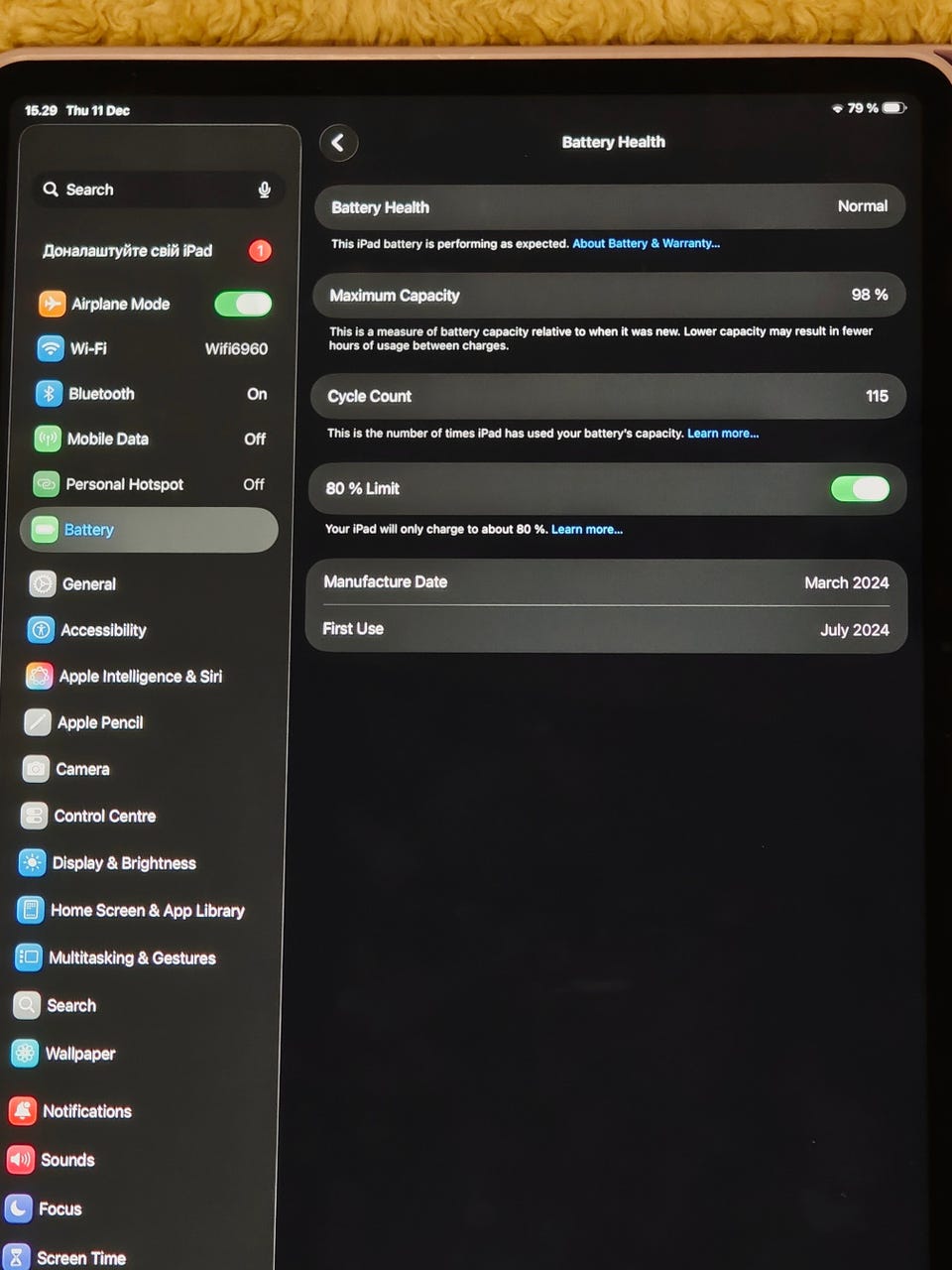Tap the magnifier icon in search field

point(51,189)
